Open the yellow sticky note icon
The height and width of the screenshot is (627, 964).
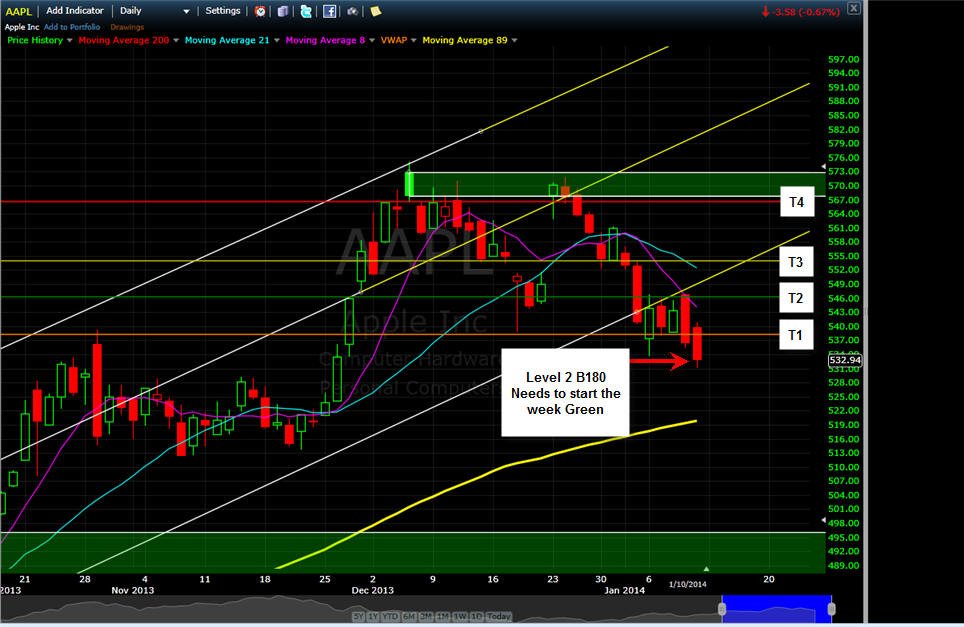pos(375,11)
